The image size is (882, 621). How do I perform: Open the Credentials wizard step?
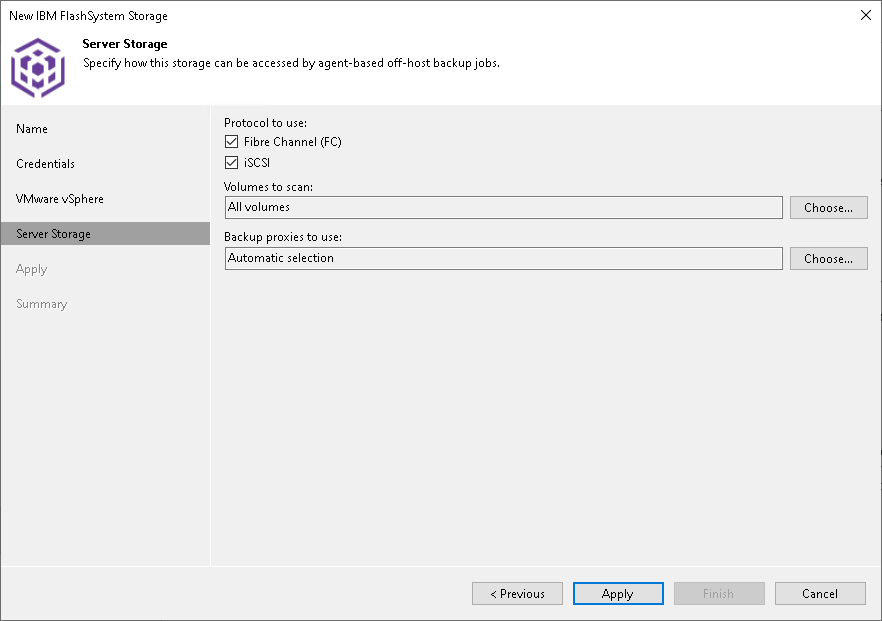point(46,164)
